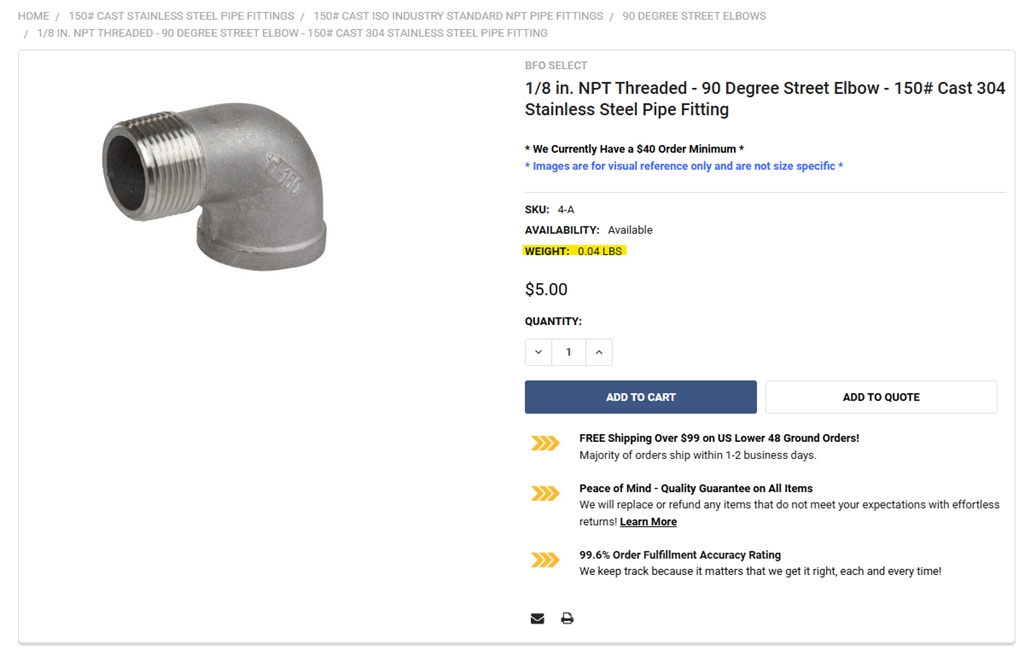Click the email share envelope icon
Viewport: 1024px width, 649px height.
point(537,618)
